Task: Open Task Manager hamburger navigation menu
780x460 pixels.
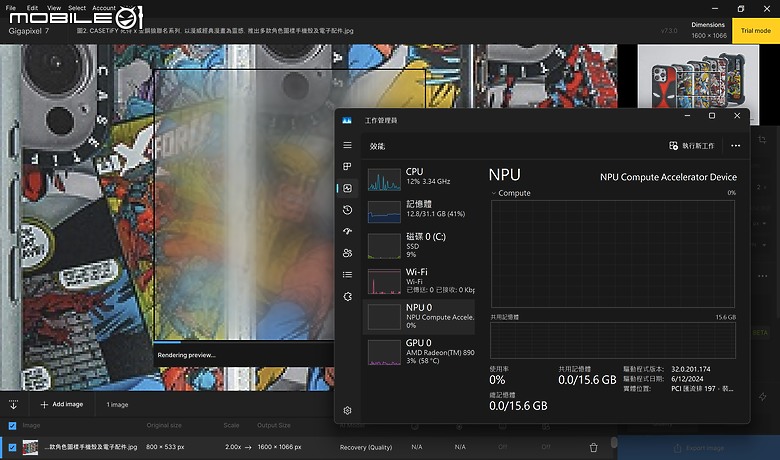Action: pyautogui.click(x=347, y=145)
